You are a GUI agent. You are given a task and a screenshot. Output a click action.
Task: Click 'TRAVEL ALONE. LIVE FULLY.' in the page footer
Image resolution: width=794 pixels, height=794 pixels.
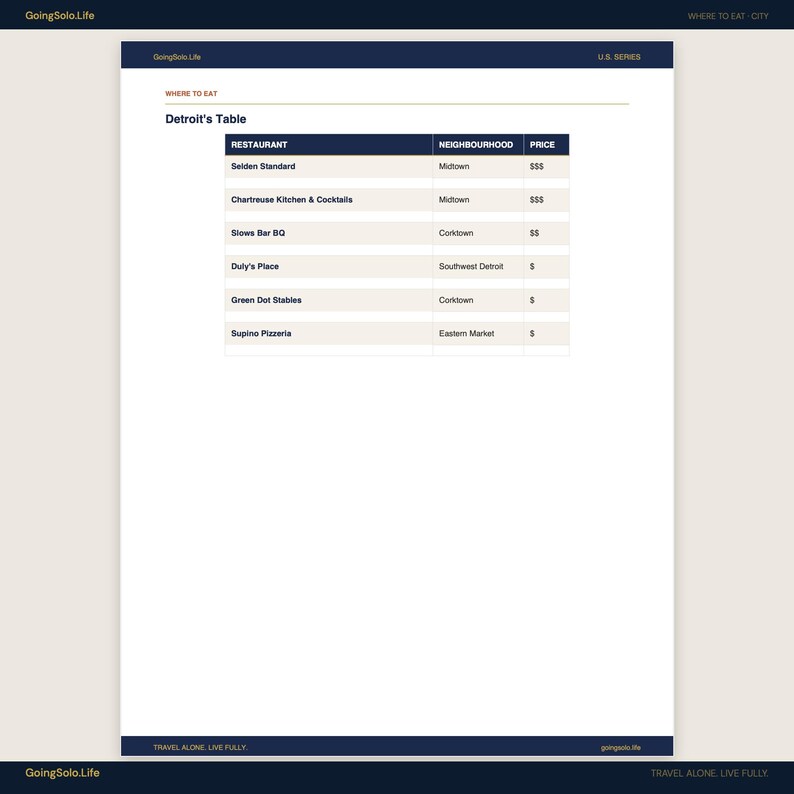(x=200, y=747)
